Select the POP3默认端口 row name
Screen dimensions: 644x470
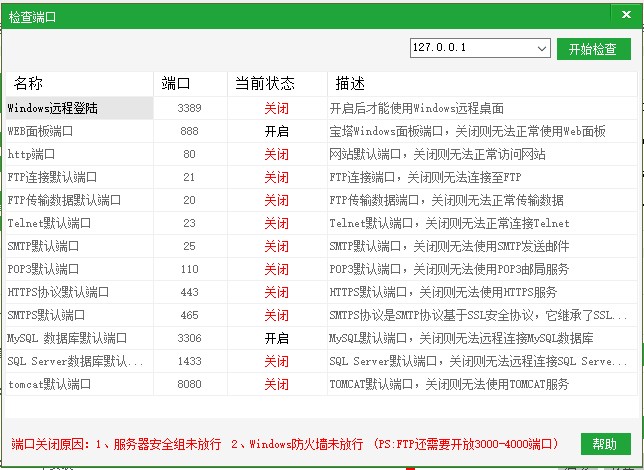point(43,270)
